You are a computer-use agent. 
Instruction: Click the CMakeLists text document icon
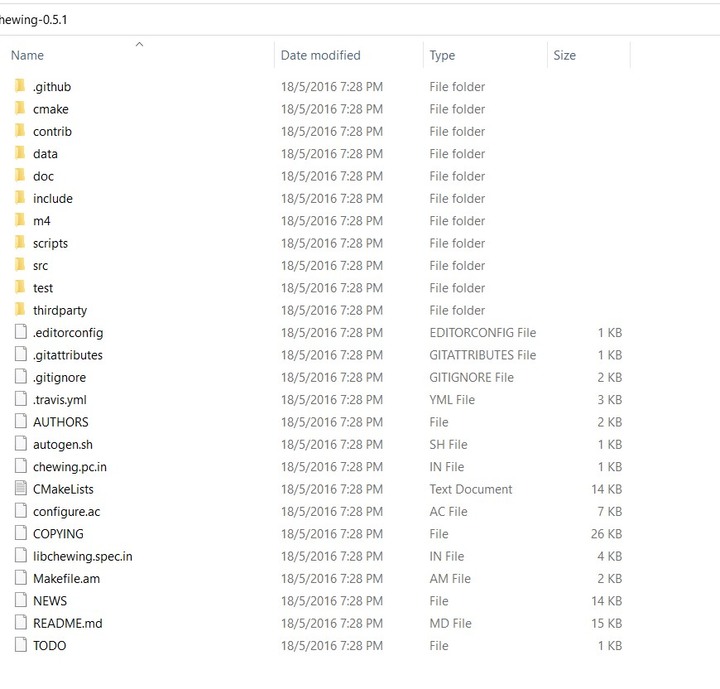tap(21, 488)
